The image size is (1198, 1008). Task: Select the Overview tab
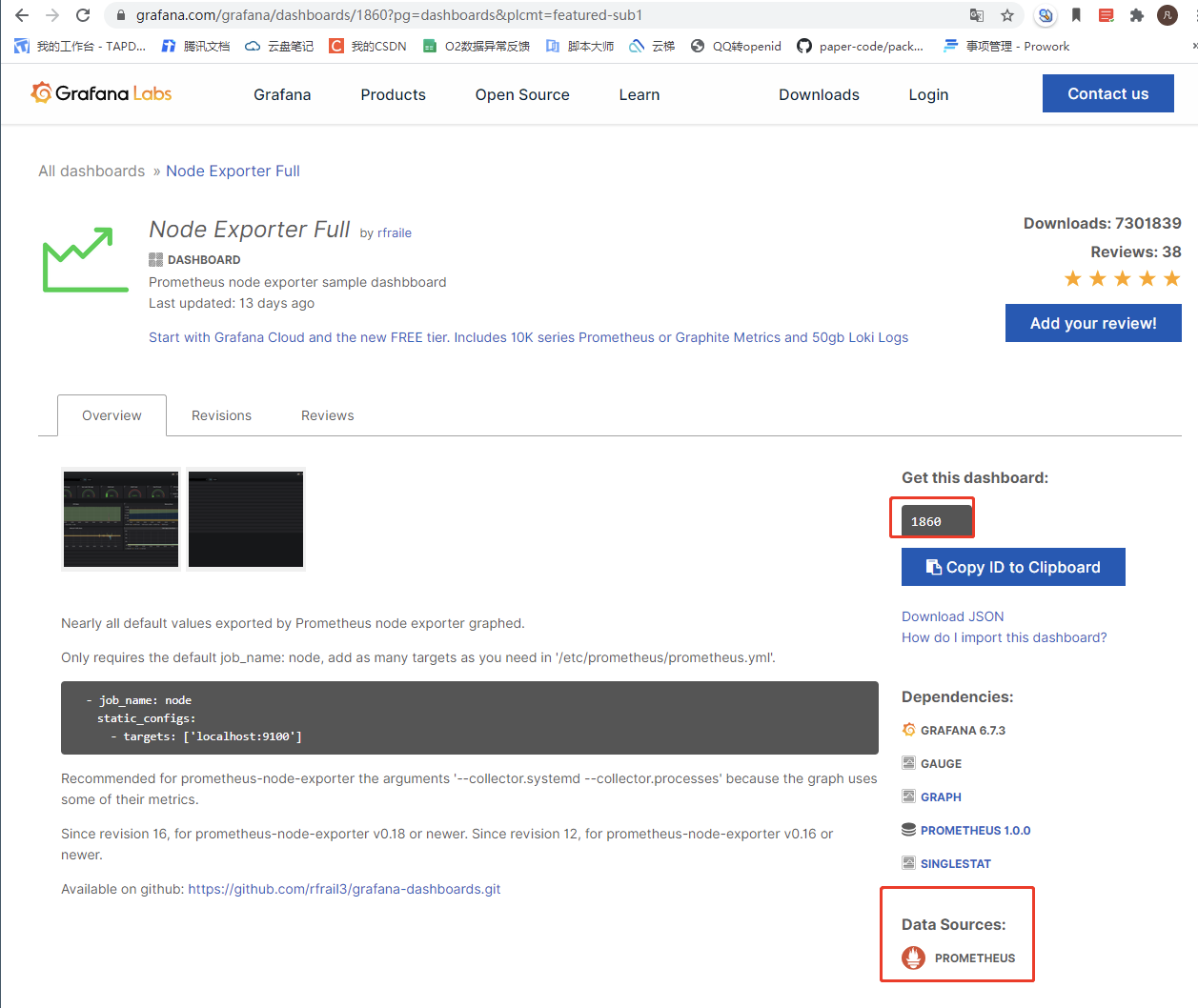pos(112,415)
